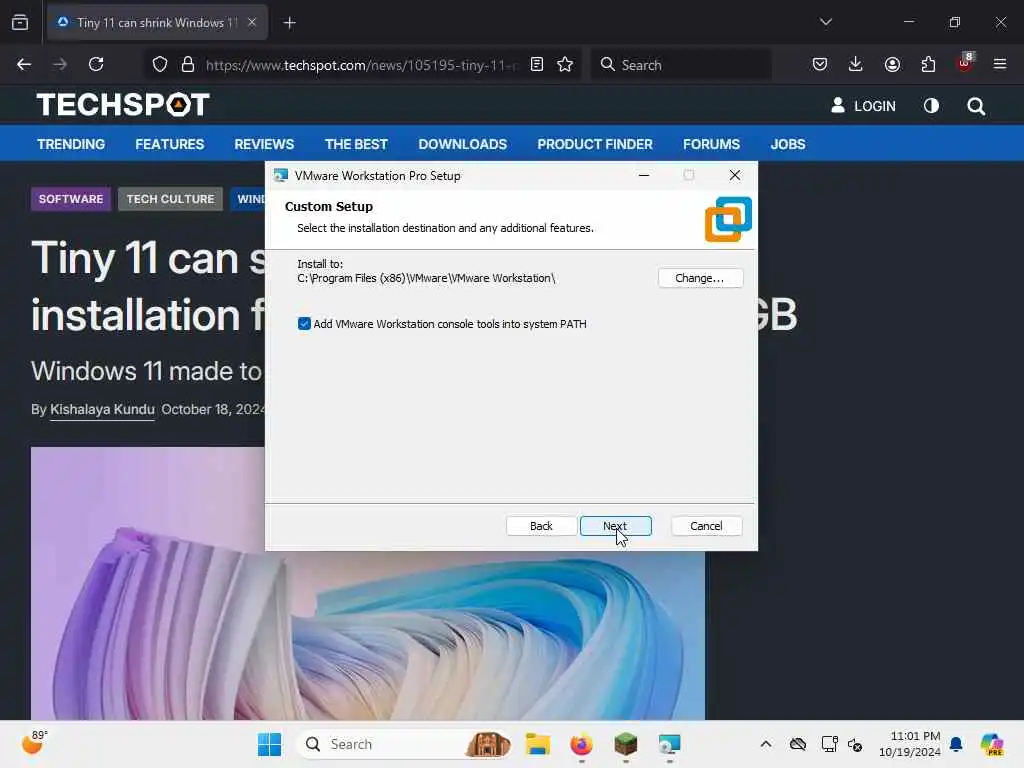This screenshot has width=1024, height=768.
Task: Open the tracking protection shield icon
Action: pos(160,64)
